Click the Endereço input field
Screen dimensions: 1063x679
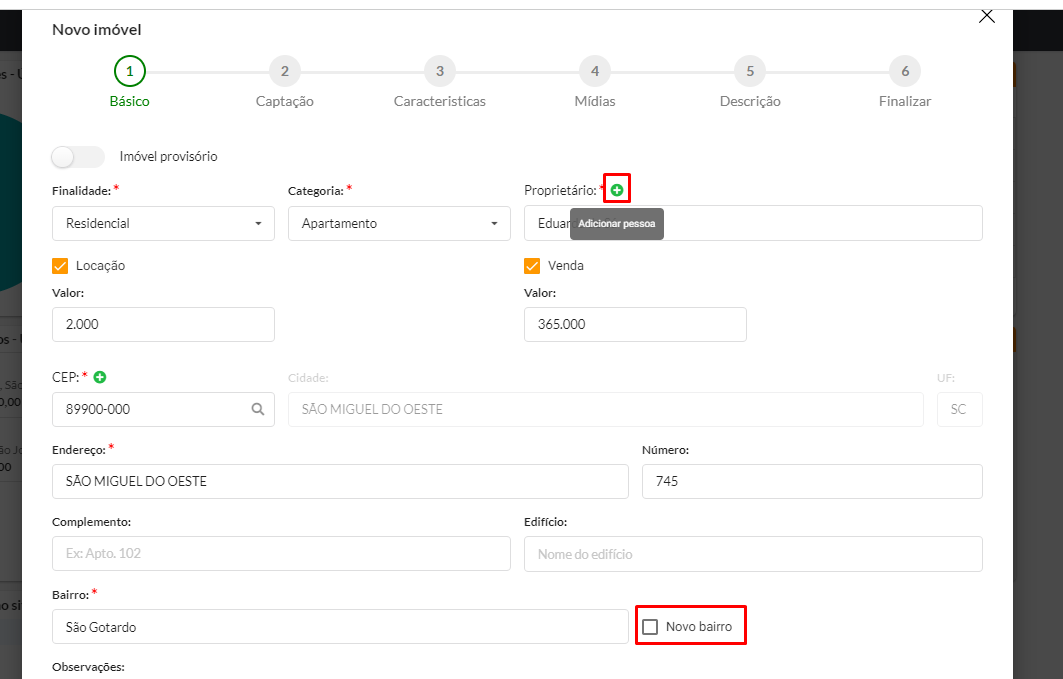pos(340,481)
